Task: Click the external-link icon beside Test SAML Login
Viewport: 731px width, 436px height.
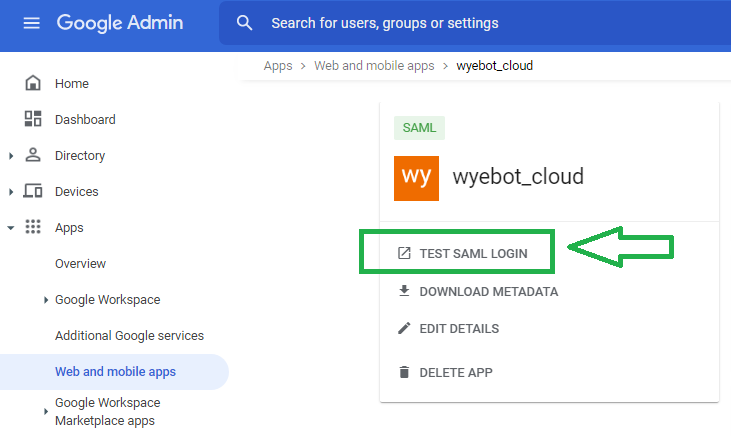Action: [x=404, y=253]
